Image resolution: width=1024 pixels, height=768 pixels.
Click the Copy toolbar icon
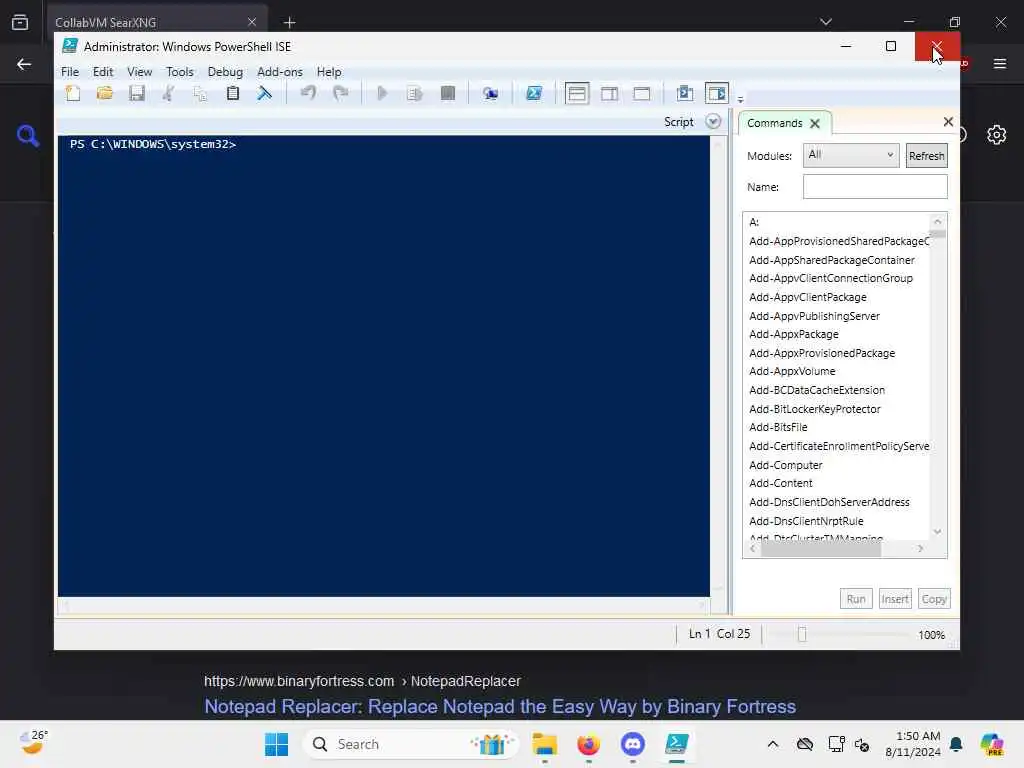[x=200, y=93]
